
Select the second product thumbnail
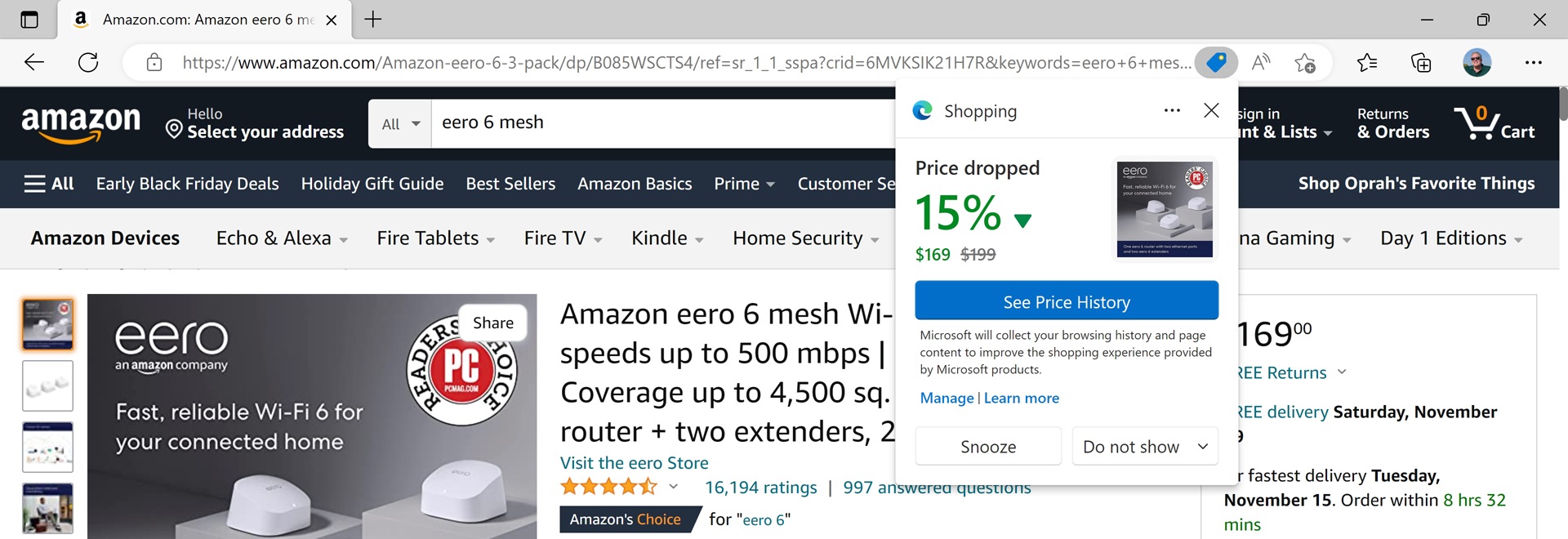(47, 385)
